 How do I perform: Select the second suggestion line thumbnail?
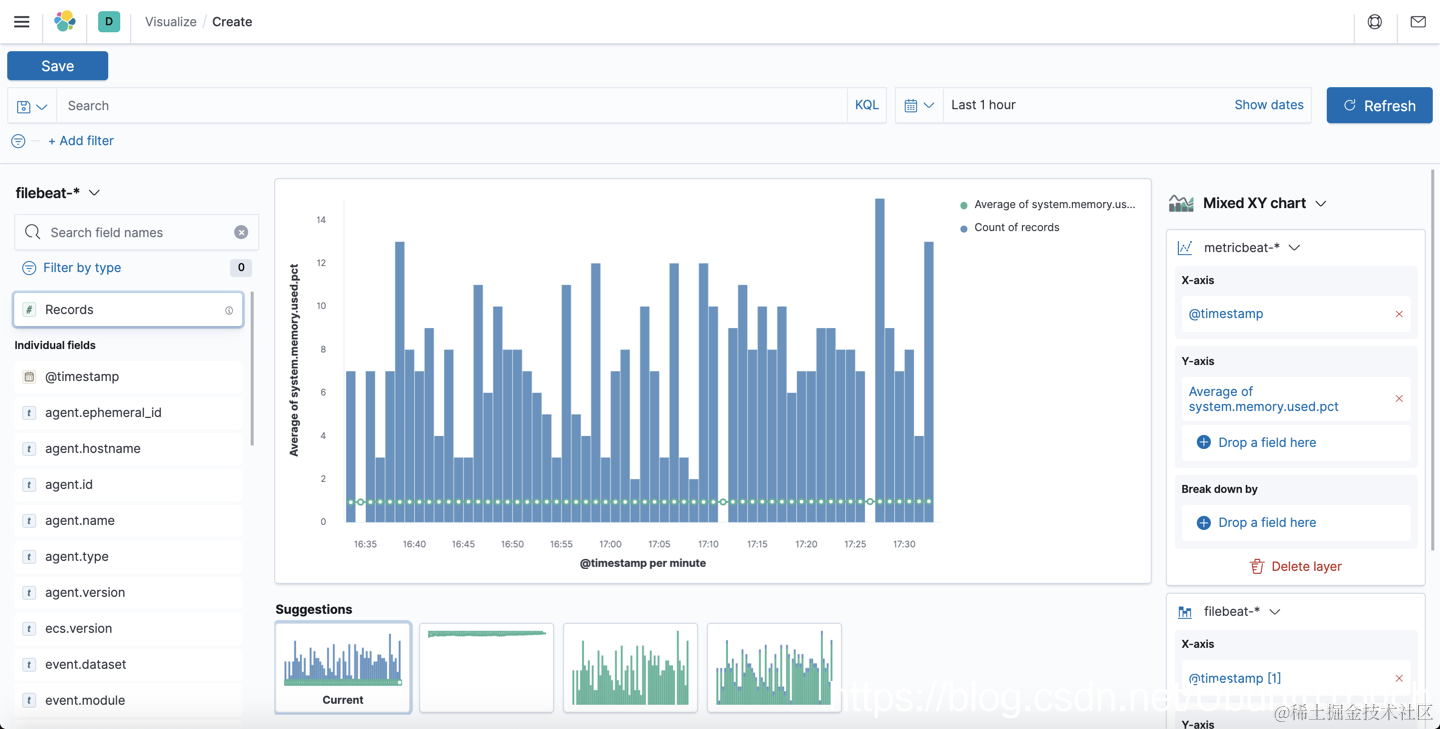coord(486,667)
